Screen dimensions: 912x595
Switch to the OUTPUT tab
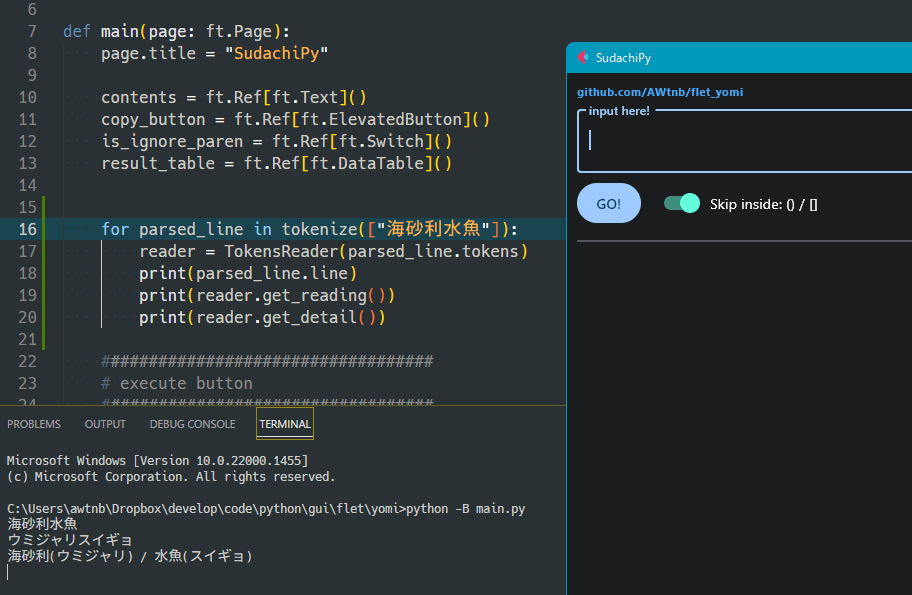(x=105, y=424)
